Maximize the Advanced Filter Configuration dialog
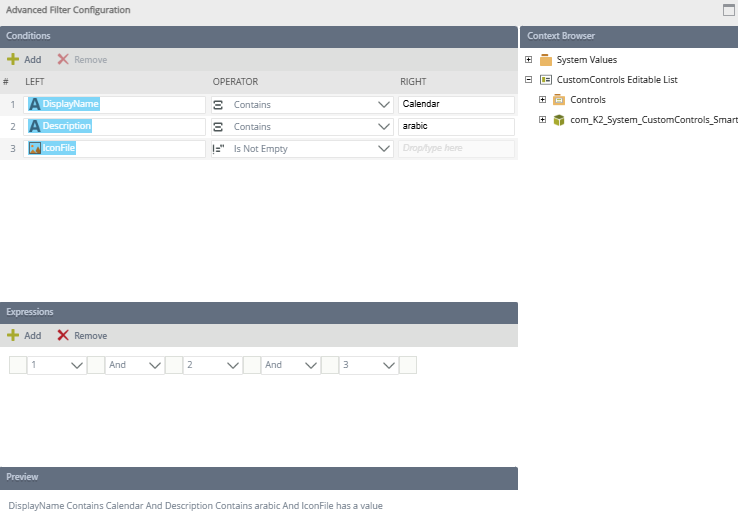Viewport: 738px width, 529px height. click(729, 10)
